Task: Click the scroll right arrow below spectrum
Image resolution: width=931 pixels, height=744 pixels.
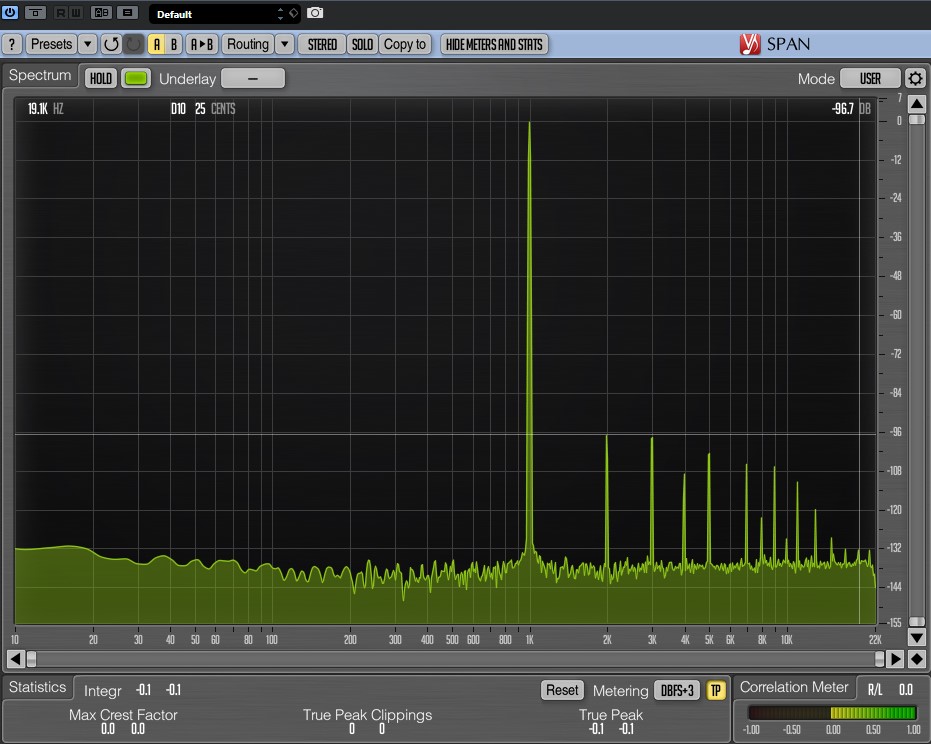Action: coord(895,658)
